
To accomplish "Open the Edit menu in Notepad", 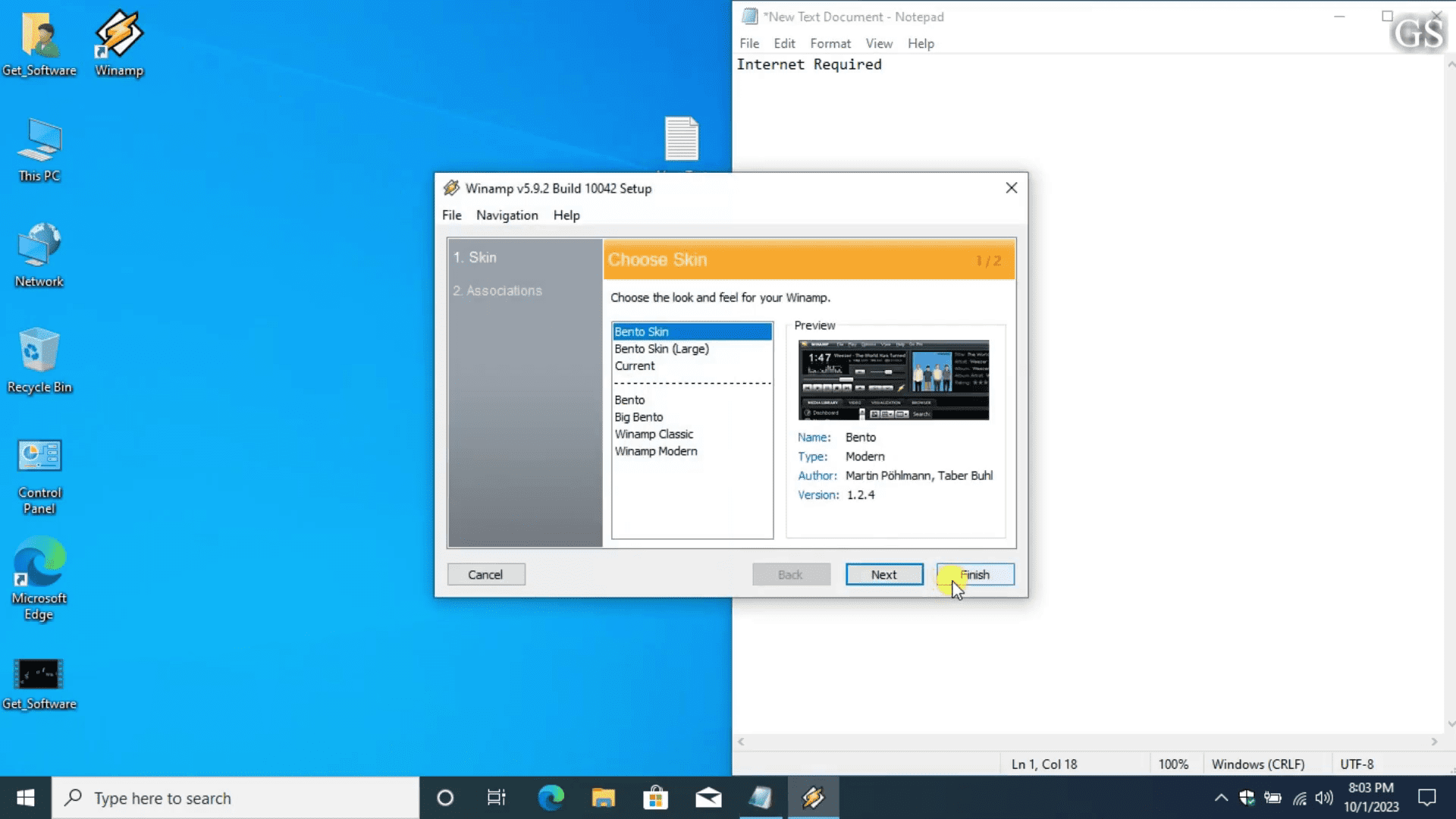I will (x=784, y=43).
